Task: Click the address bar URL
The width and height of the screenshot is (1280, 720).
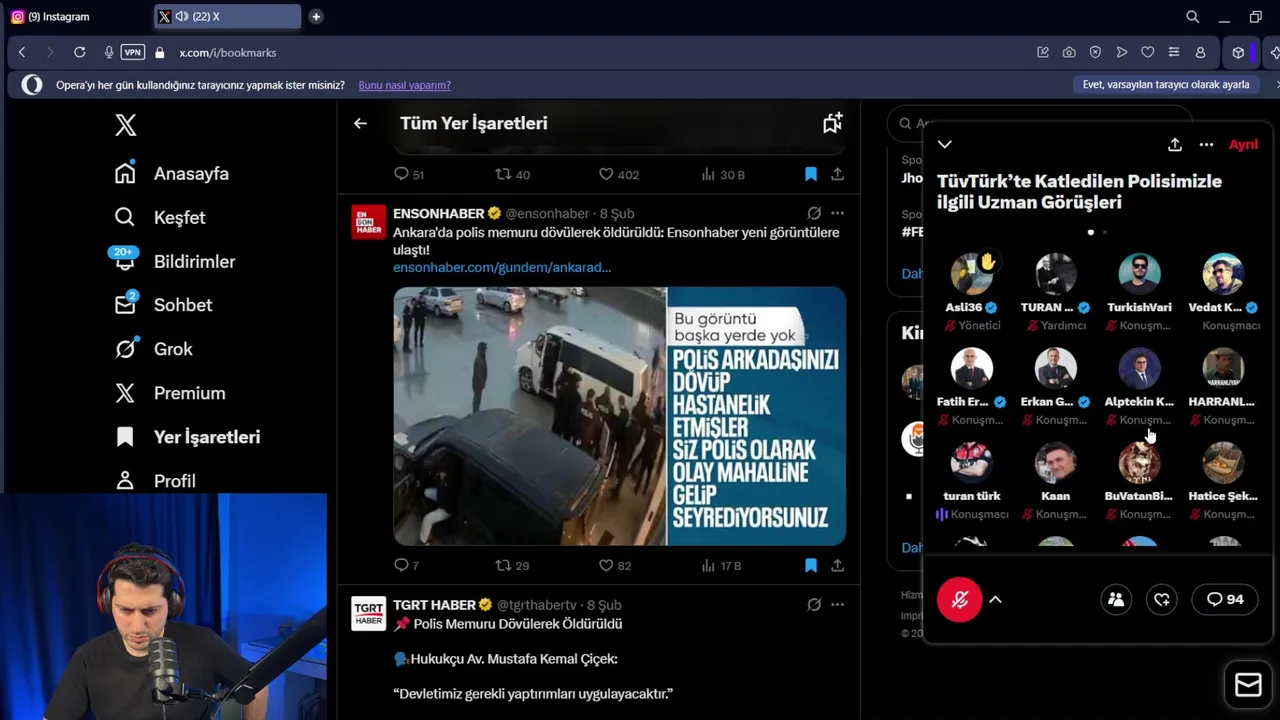Action: click(228, 52)
